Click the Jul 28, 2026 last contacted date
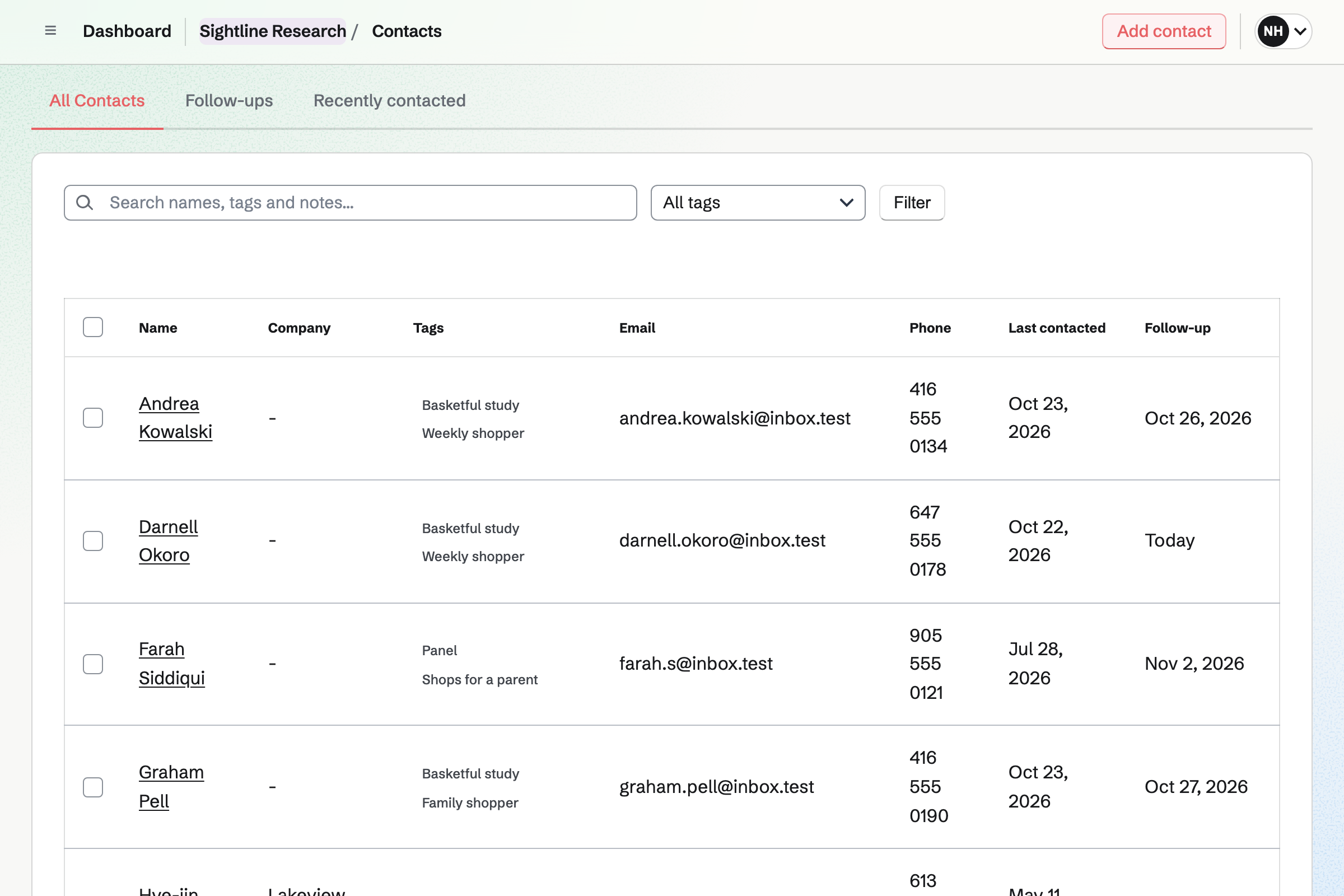Viewport: 1344px width, 896px height. tap(1035, 664)
